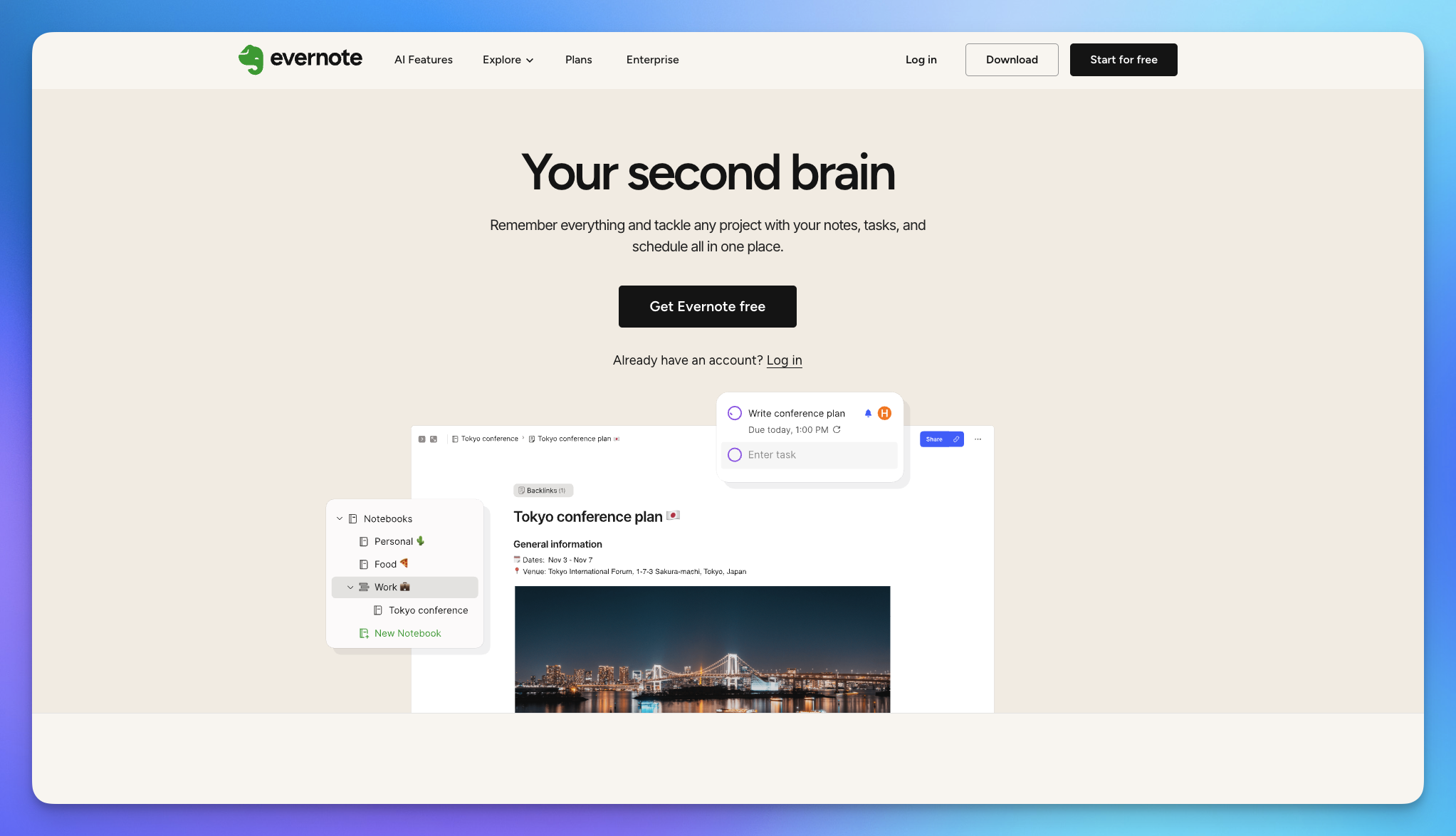Collapse the Notebooks tree section

click(x=340, y=518)
